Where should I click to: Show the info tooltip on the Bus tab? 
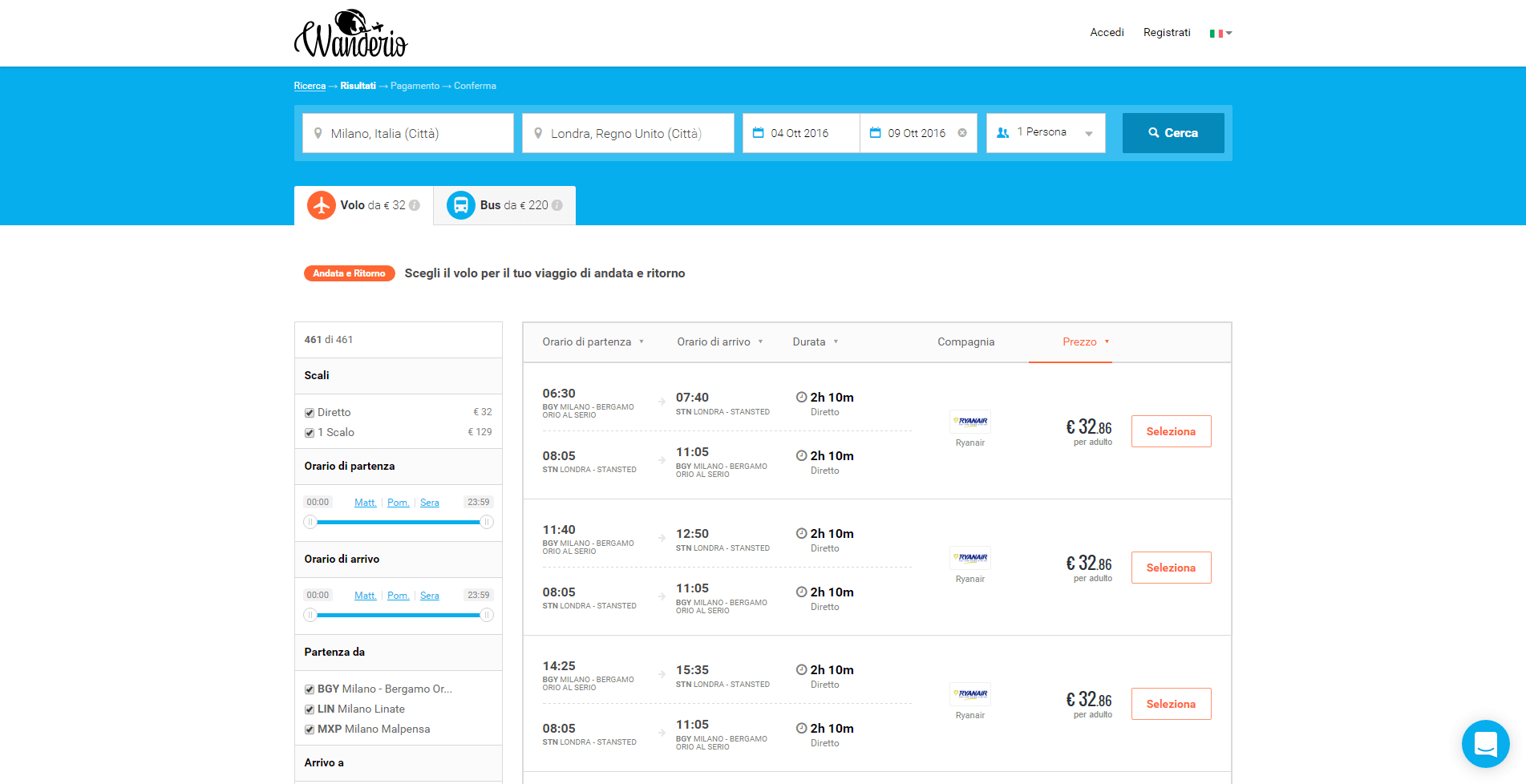(x=557, y=205)
